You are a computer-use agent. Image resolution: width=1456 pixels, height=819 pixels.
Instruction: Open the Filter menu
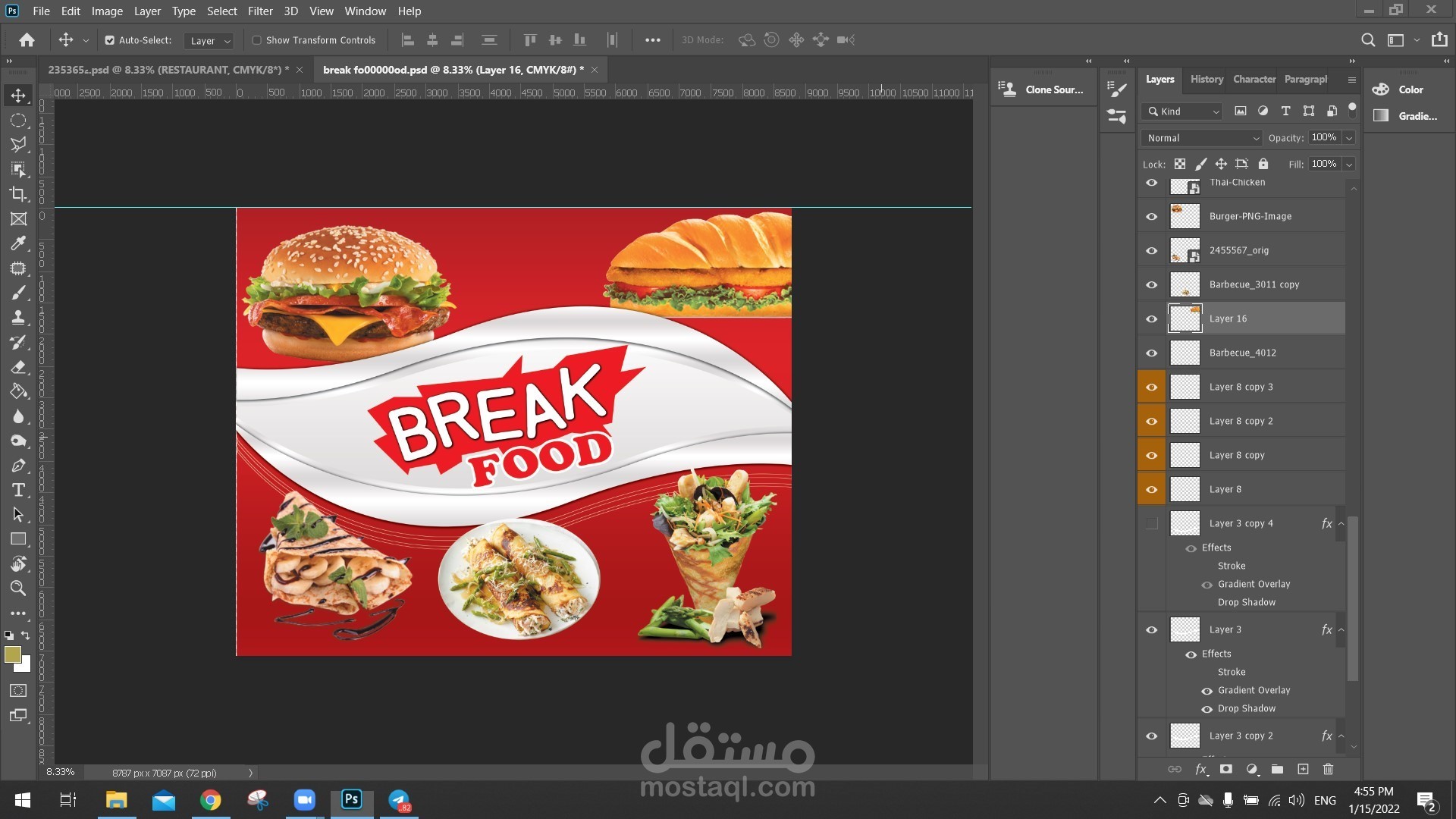(x=259, y=11)
